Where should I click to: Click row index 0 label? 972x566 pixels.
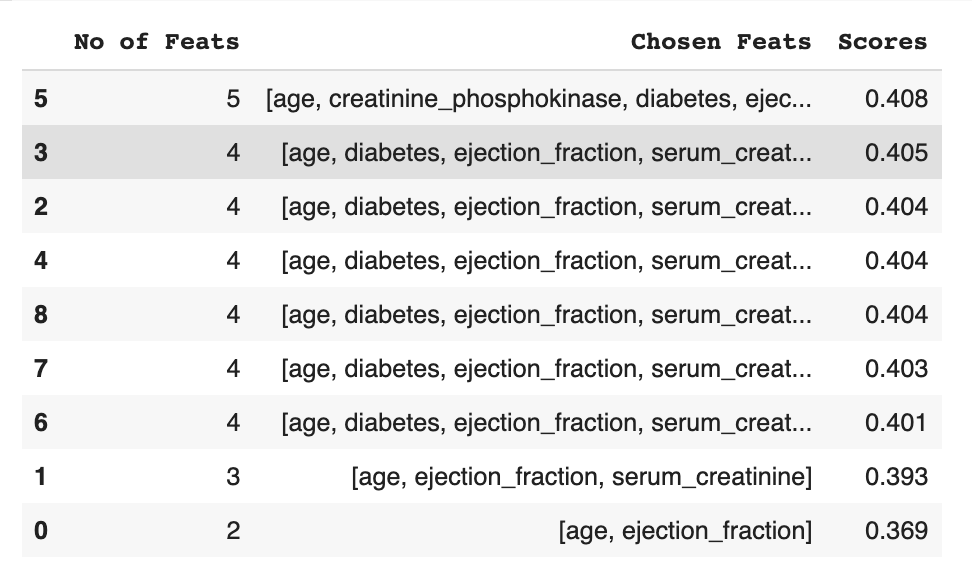(40, 530)
